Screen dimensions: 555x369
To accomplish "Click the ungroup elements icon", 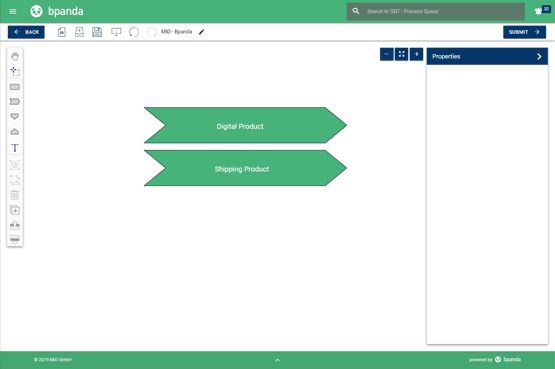I will (x=15, y=180).
